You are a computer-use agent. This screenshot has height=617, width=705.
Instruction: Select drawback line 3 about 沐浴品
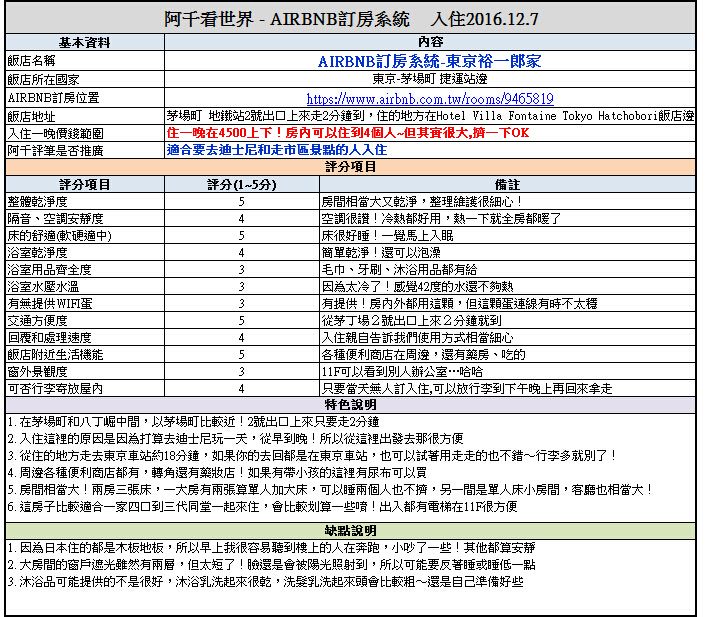(265, 582)
